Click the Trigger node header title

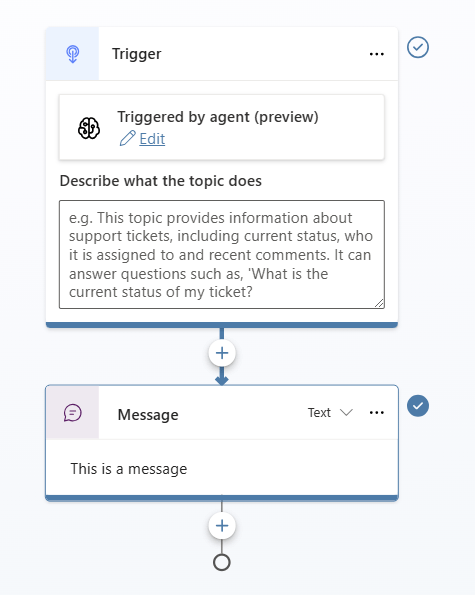tap(137, 54)
